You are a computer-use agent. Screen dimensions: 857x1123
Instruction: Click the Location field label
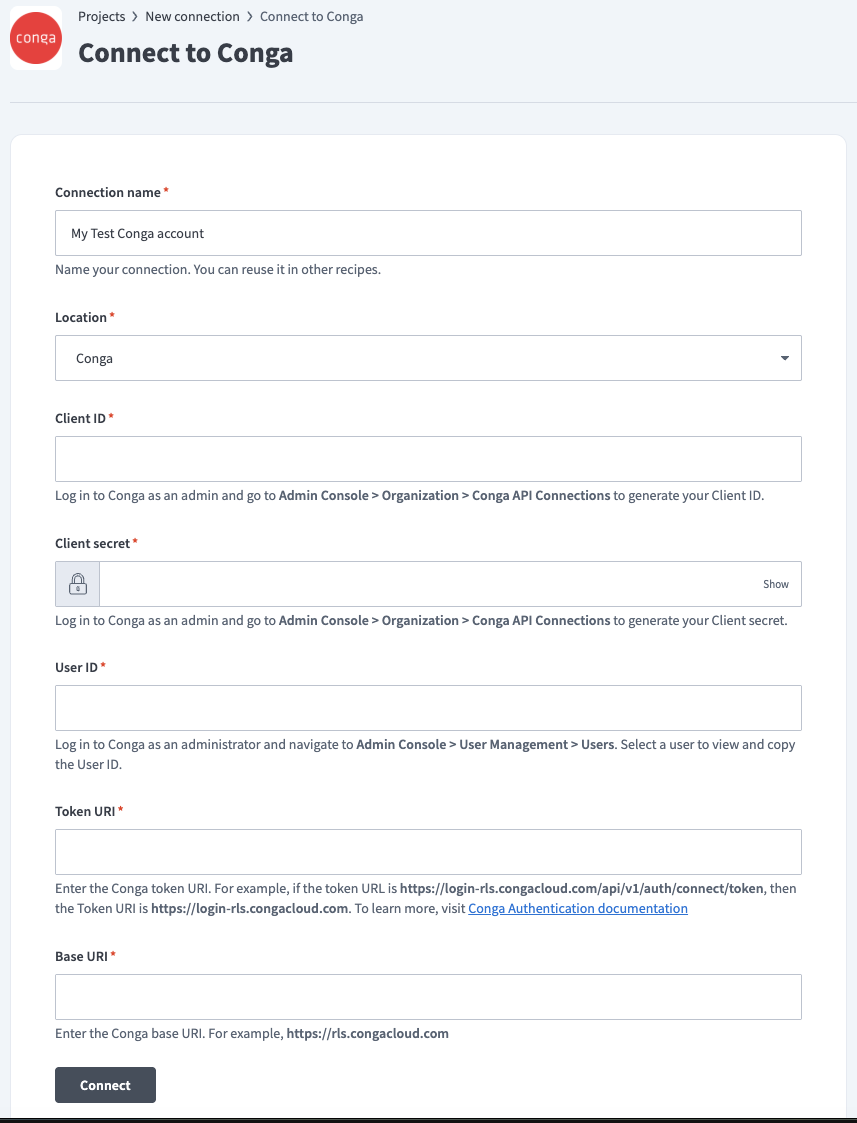(80, 317)
